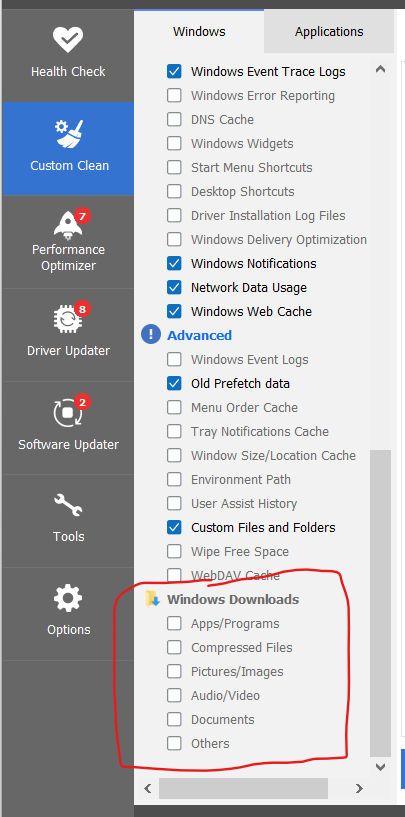The image size is (405, 817).
Task: Select the Custom Clean broom icon
Action: (69, 133)
